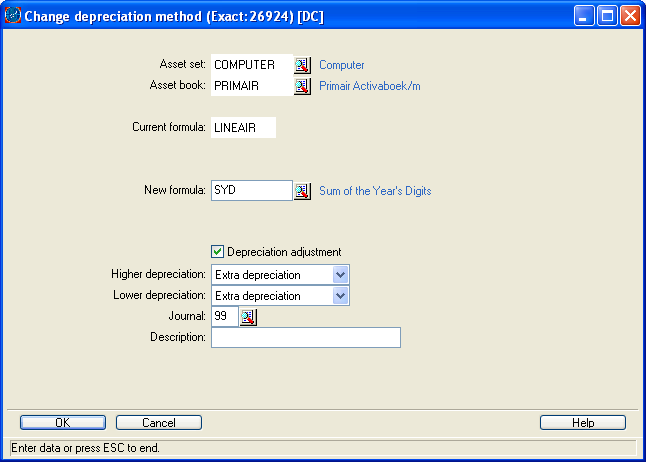
Task: Open the Asset set lookup icon
Action: (302, 65)
